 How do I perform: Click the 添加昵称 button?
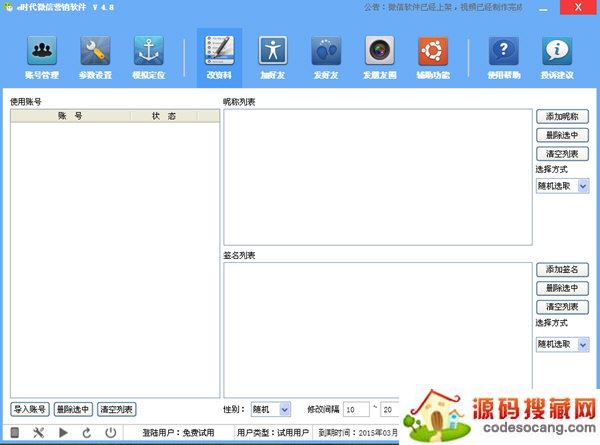pyautogui.click(x=562, y=117)
